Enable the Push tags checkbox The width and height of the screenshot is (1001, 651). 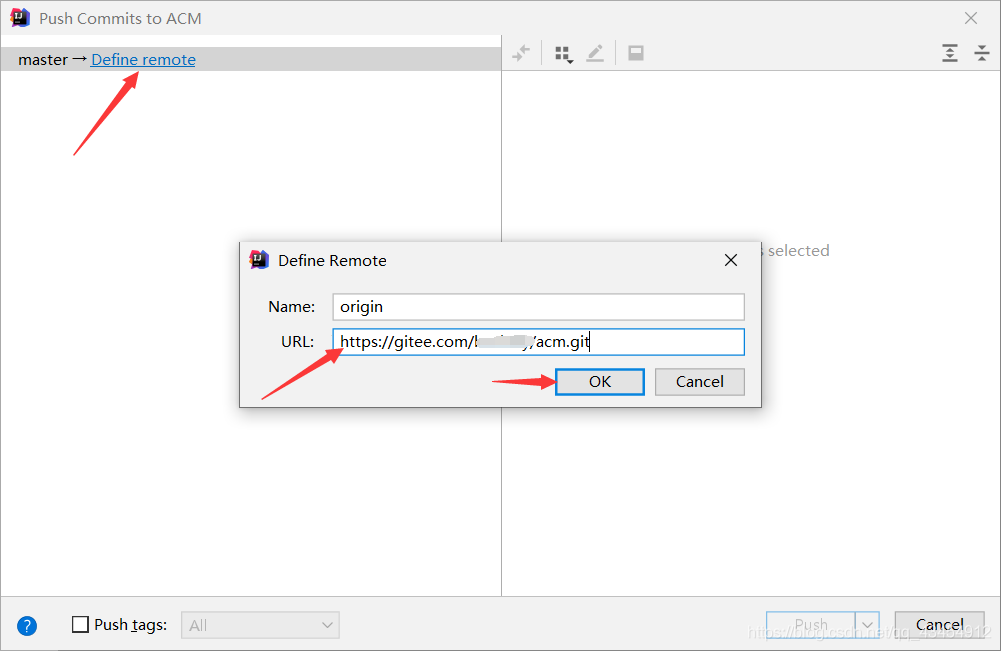pyautogui.click(x=80, y=624)
